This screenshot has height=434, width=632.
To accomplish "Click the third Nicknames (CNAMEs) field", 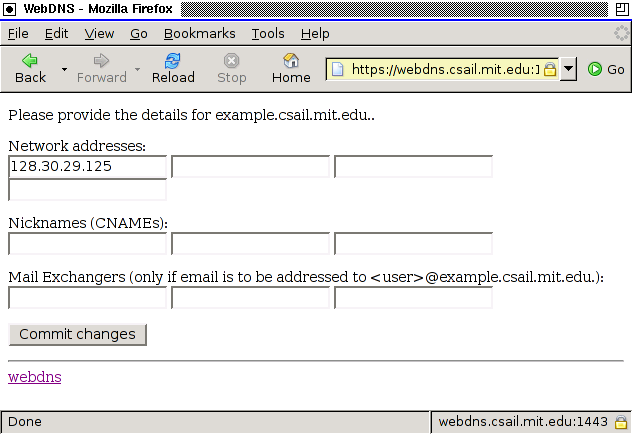I will 414,243.
